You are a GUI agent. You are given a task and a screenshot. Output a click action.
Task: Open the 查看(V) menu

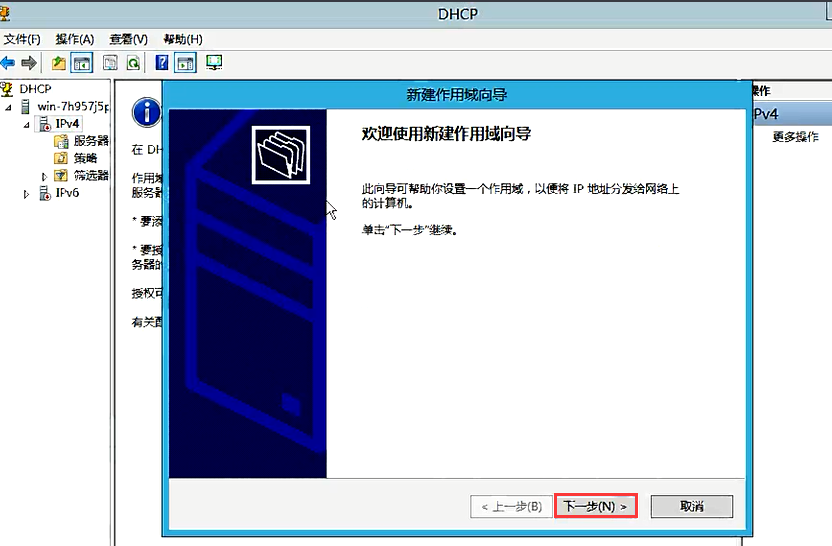(x=128, y=39)
